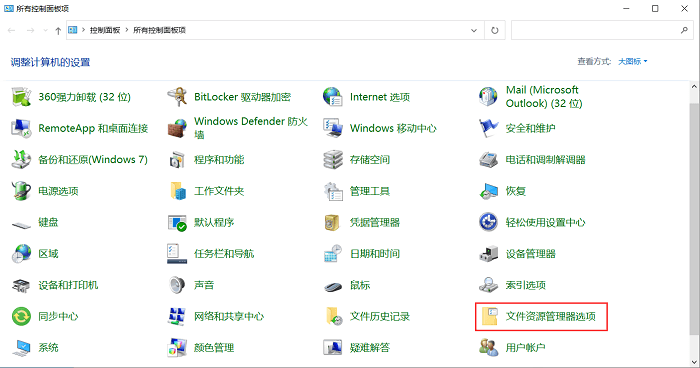Open RemoteApp 和桌面连接 icon
The width and height of the screenshot is (700, 368).
pos(21,128)
